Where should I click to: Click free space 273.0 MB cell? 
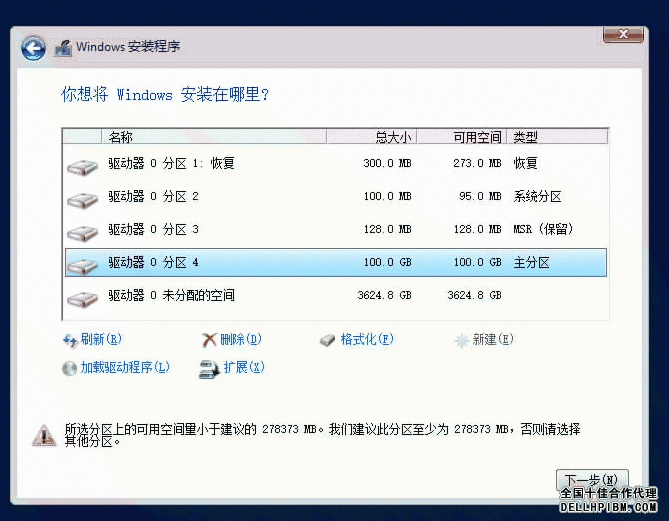point(477,163)
